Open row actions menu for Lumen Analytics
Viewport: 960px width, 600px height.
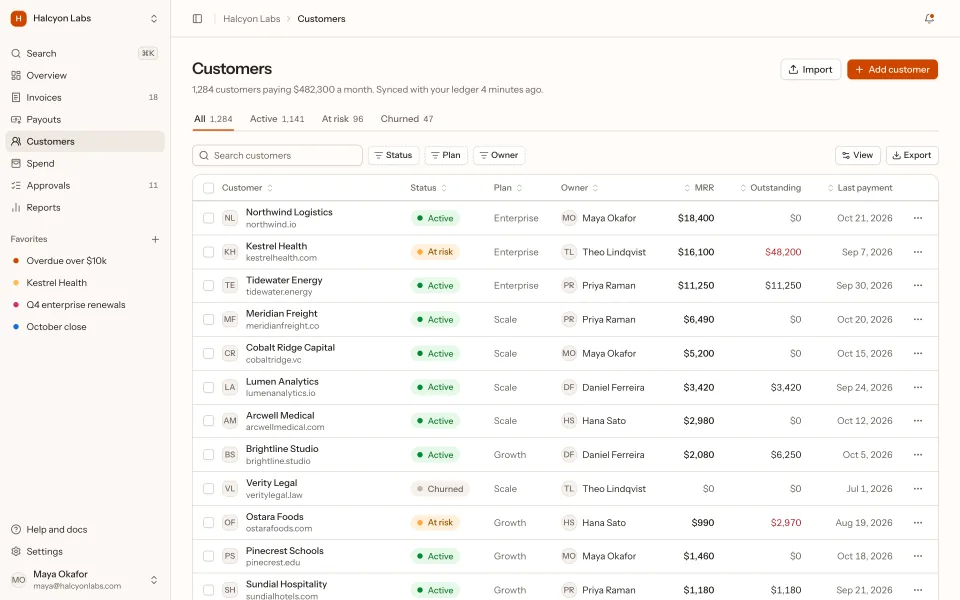918,387
